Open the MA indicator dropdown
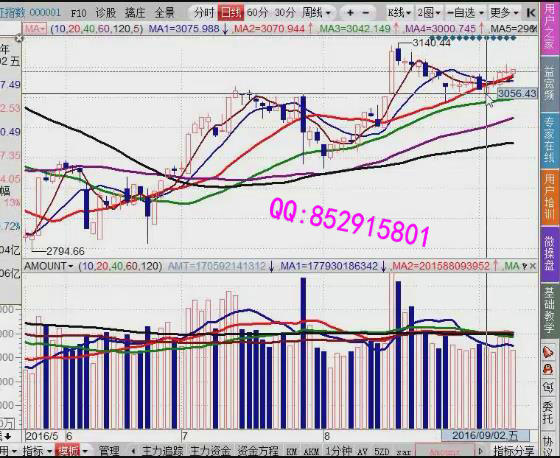 35,29
